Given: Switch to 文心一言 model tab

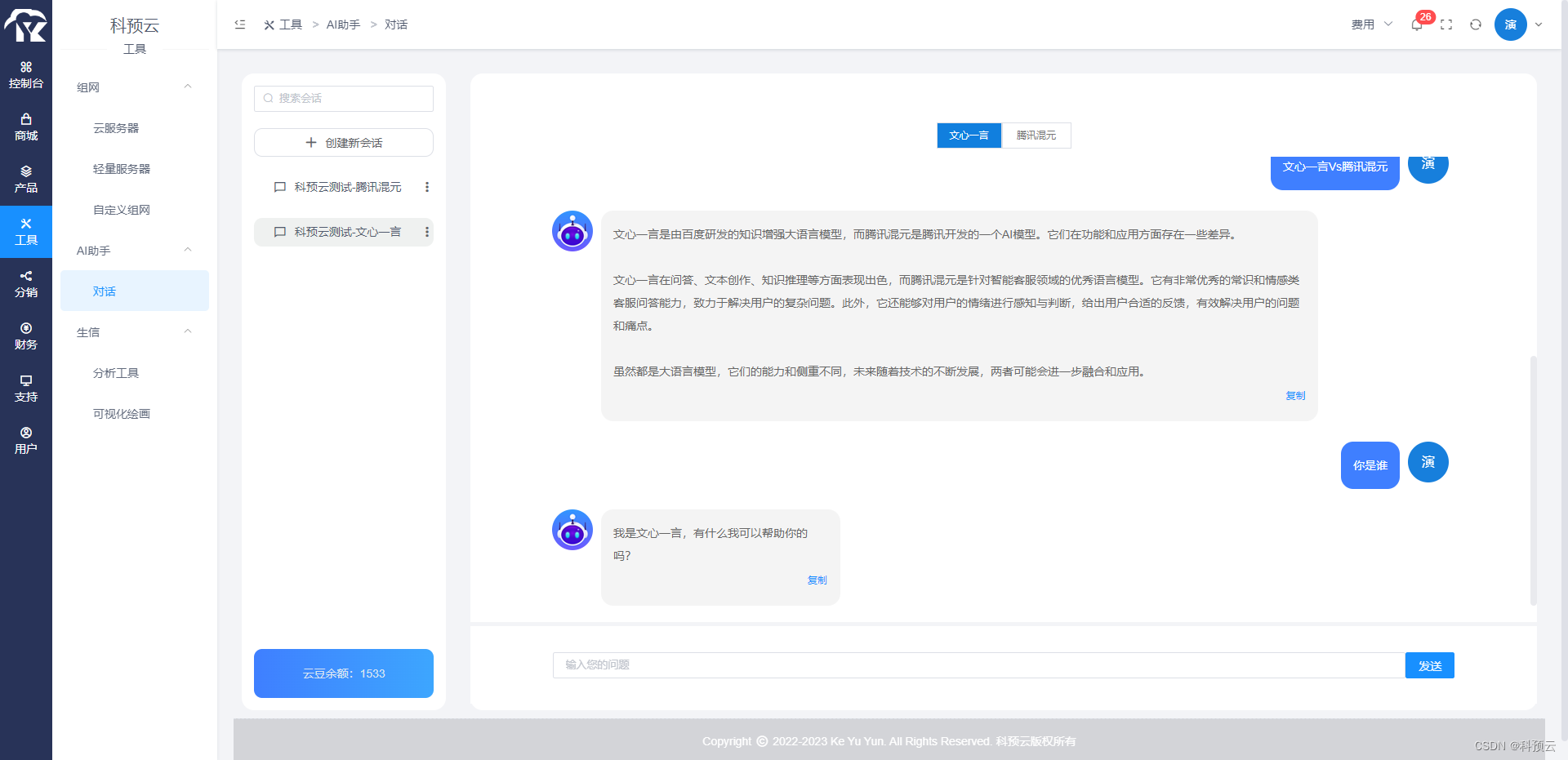Looking at the screenshot, I should (969, 136).
